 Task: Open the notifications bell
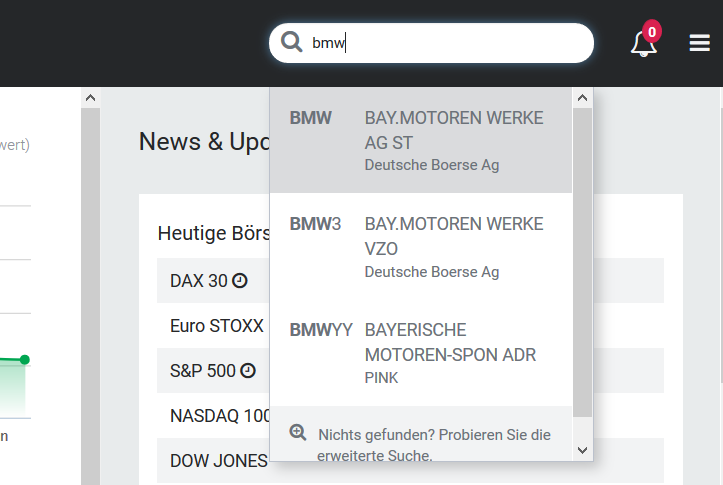(643, 45)
